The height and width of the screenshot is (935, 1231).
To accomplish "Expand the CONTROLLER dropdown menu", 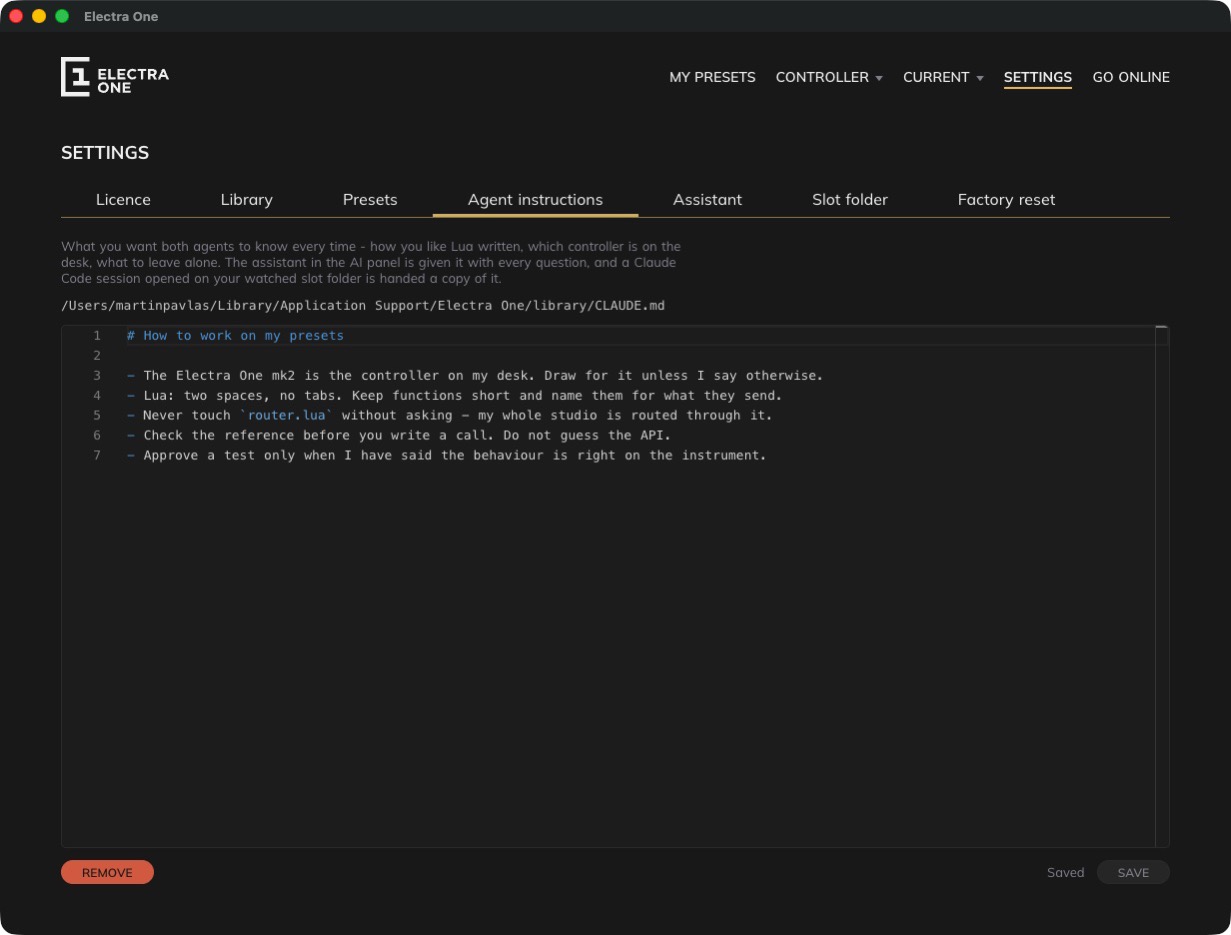I will click(829, 77).
